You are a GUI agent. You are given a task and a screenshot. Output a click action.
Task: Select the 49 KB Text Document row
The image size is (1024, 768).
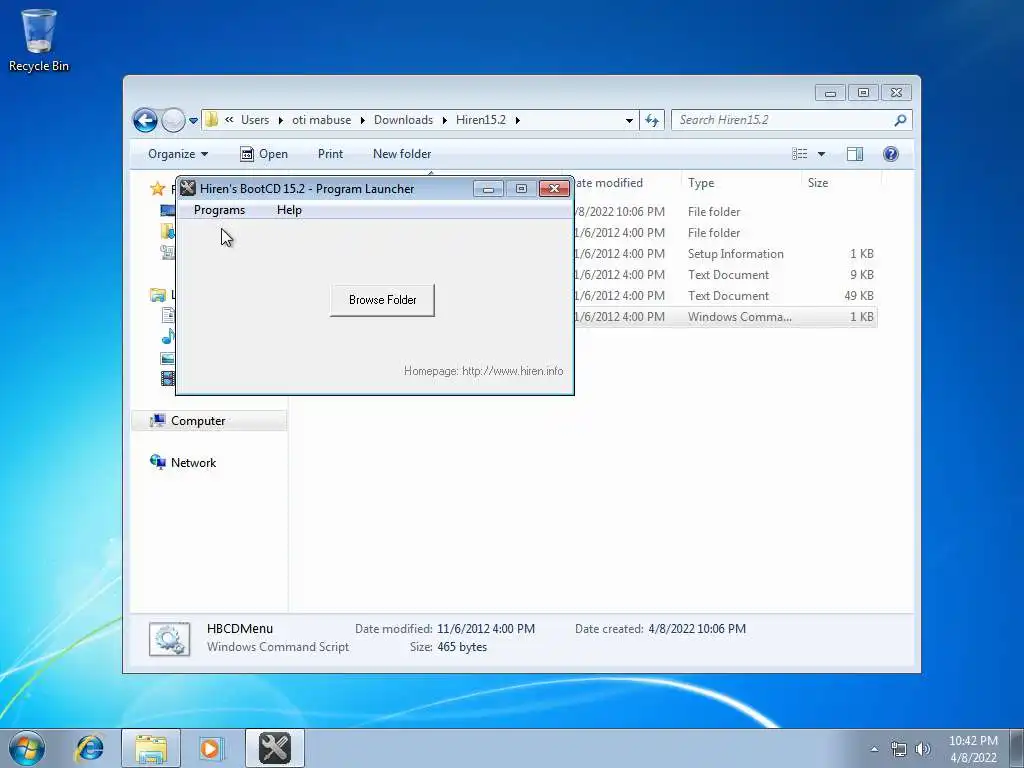coord(725,296)
